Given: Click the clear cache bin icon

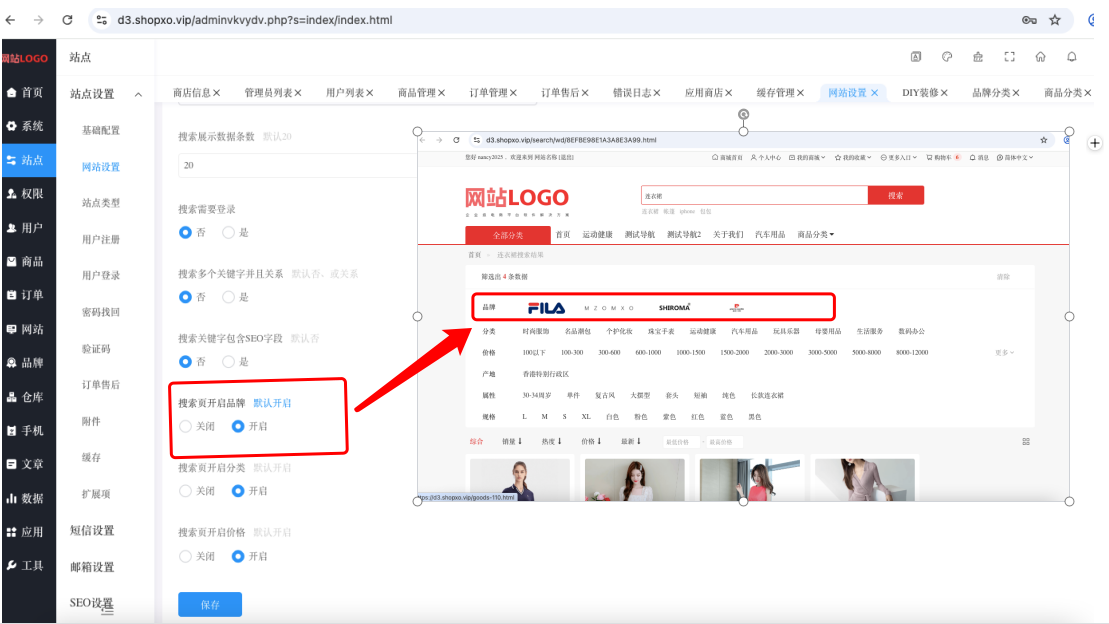Looking at the screenshot, I should coord(978,57).
